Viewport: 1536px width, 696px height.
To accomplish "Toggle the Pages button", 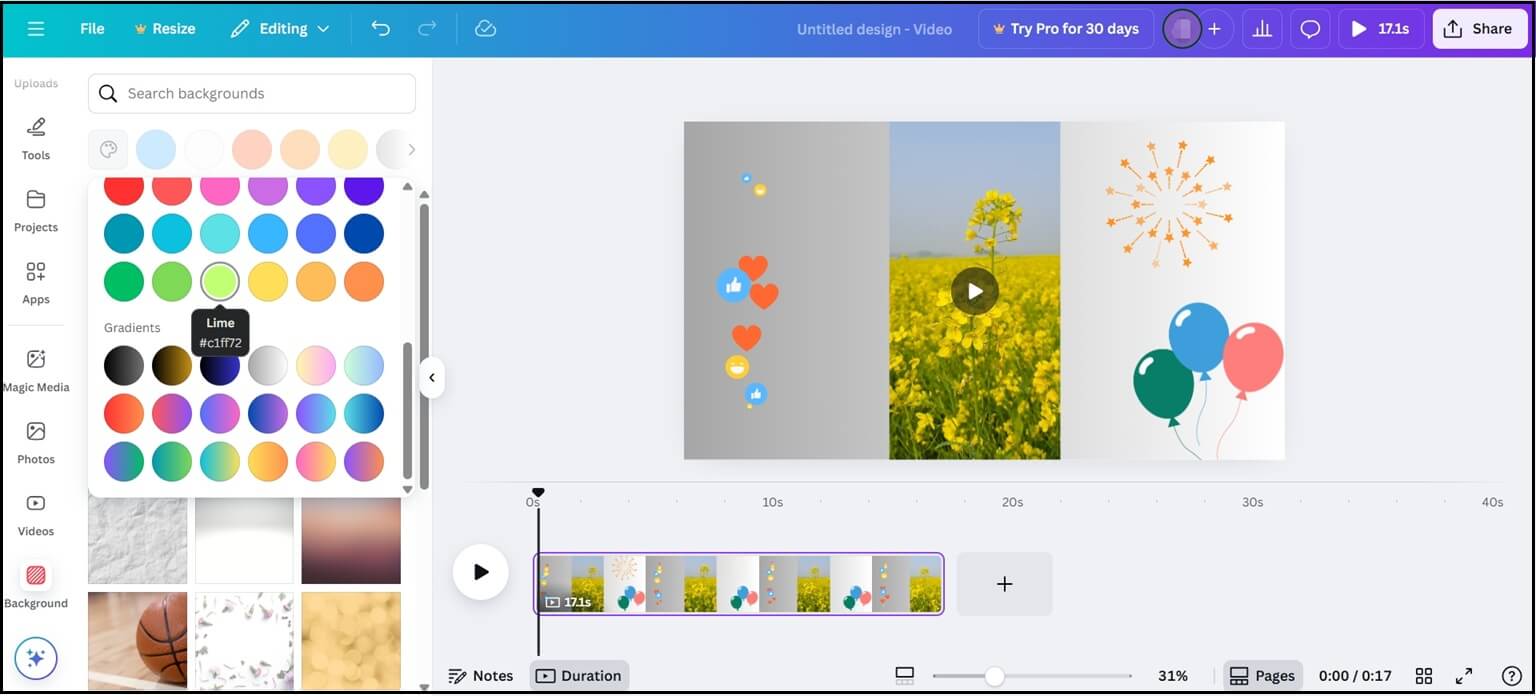I will (x=1263, y=676).
